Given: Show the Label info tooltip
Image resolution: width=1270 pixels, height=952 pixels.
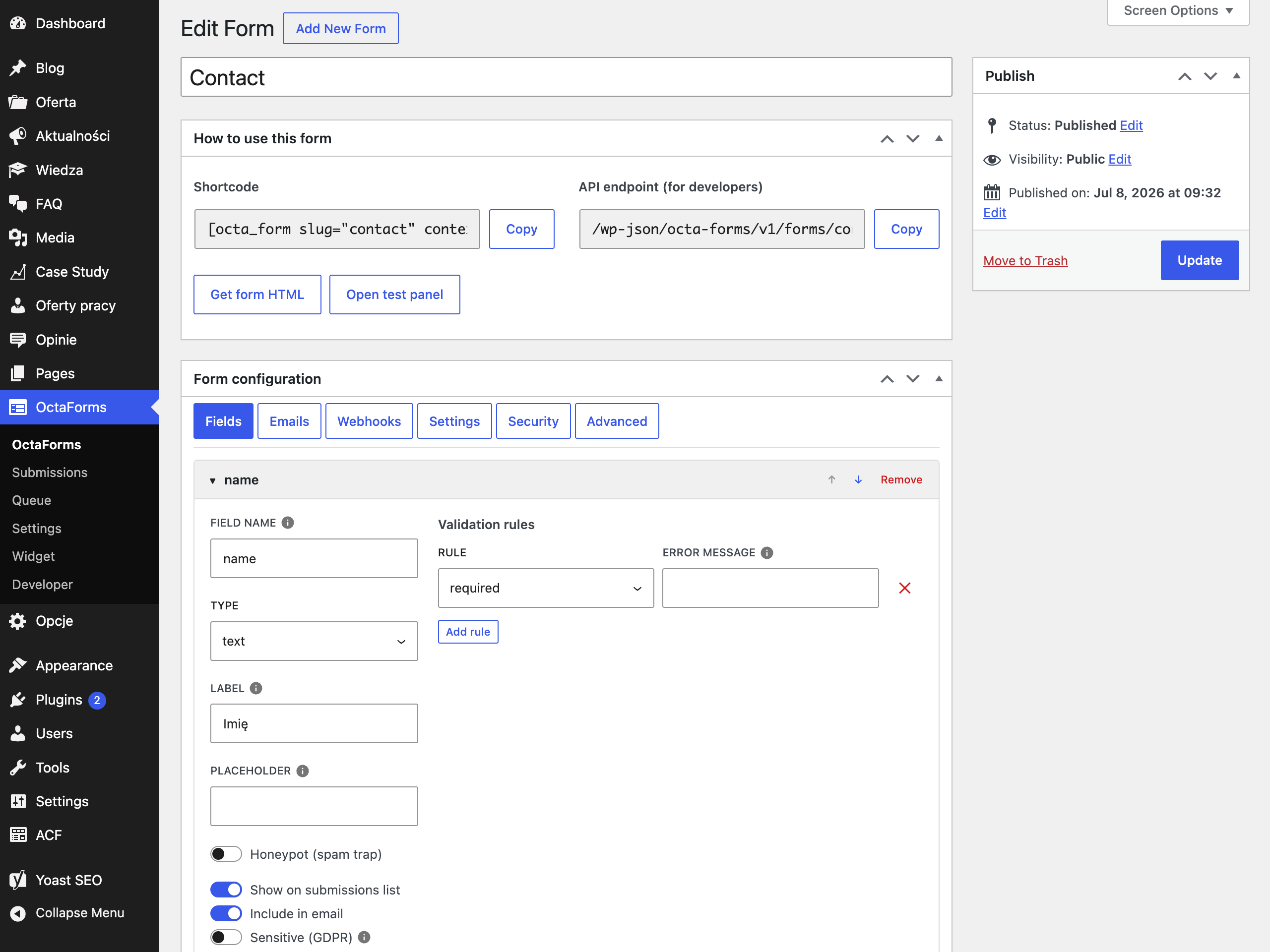Looking at the screenshot, I should (256, 688).
